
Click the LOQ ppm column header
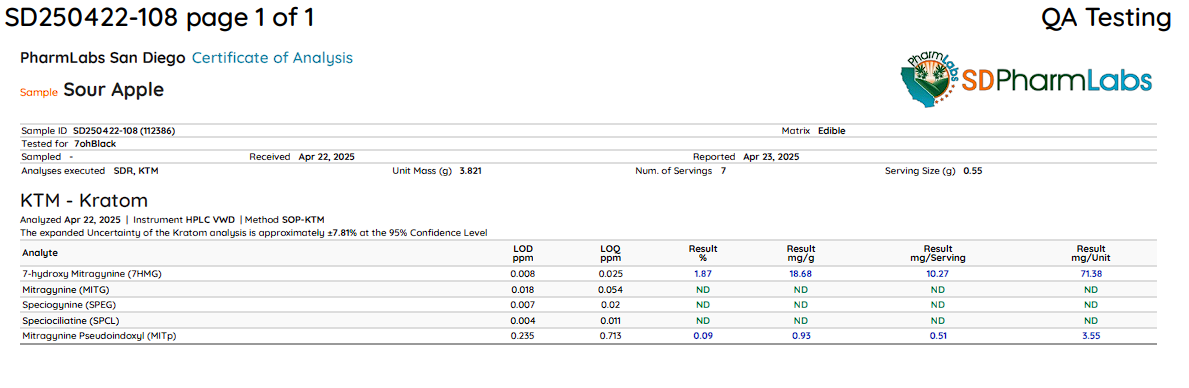610,253
